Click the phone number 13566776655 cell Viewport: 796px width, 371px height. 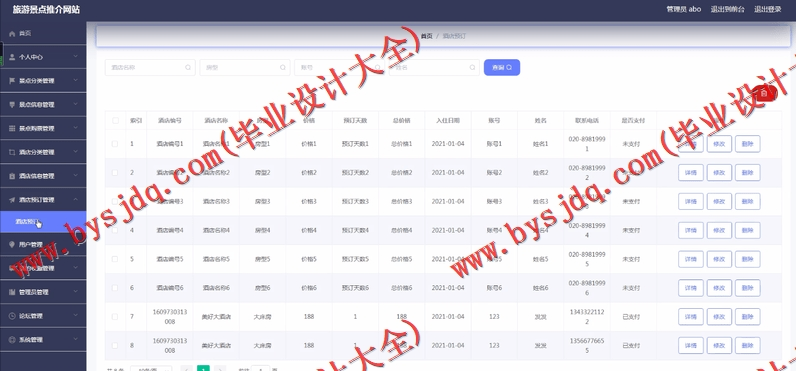pyautogui.click(x=587, y=346)
